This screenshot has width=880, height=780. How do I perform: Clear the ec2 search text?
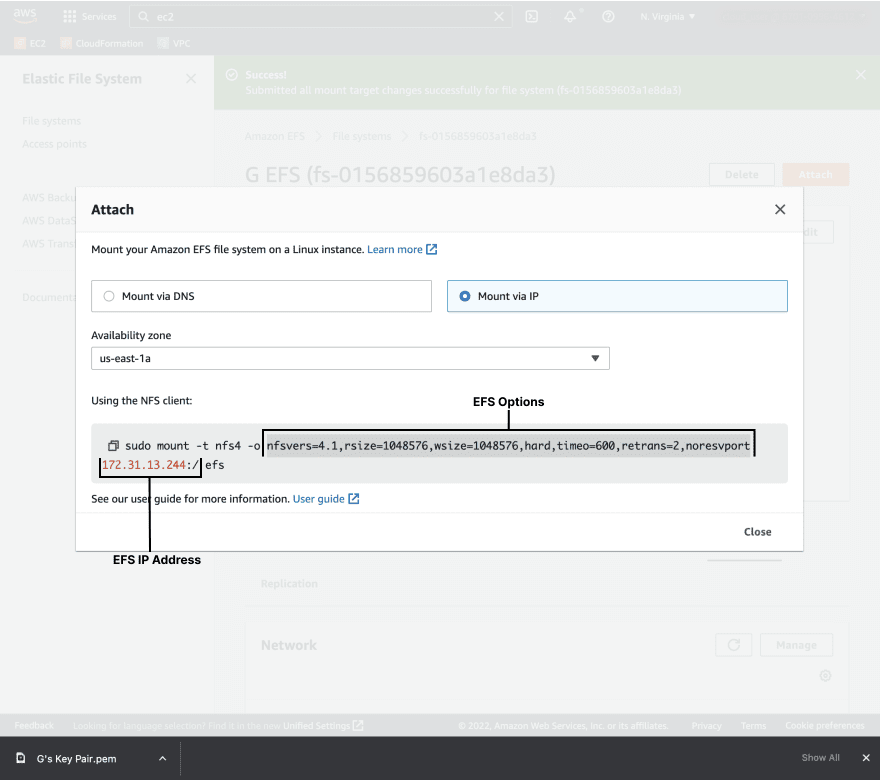click(x=499, y=17)
